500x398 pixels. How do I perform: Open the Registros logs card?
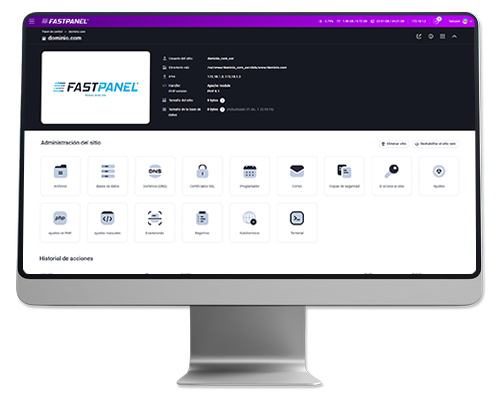pos(202,222)
